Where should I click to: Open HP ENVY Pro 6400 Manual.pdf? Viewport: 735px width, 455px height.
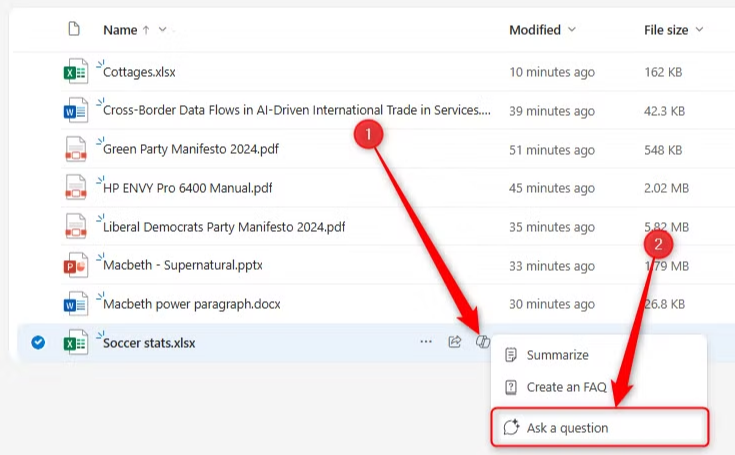[188, 188]
